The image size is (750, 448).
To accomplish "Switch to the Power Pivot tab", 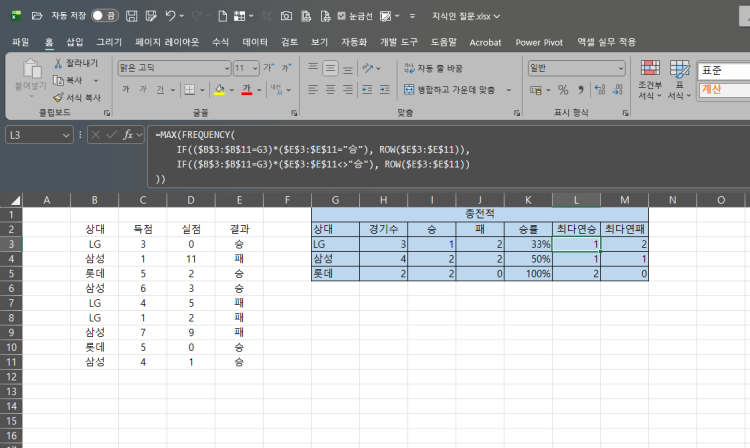I will click(x=541, y=42).
